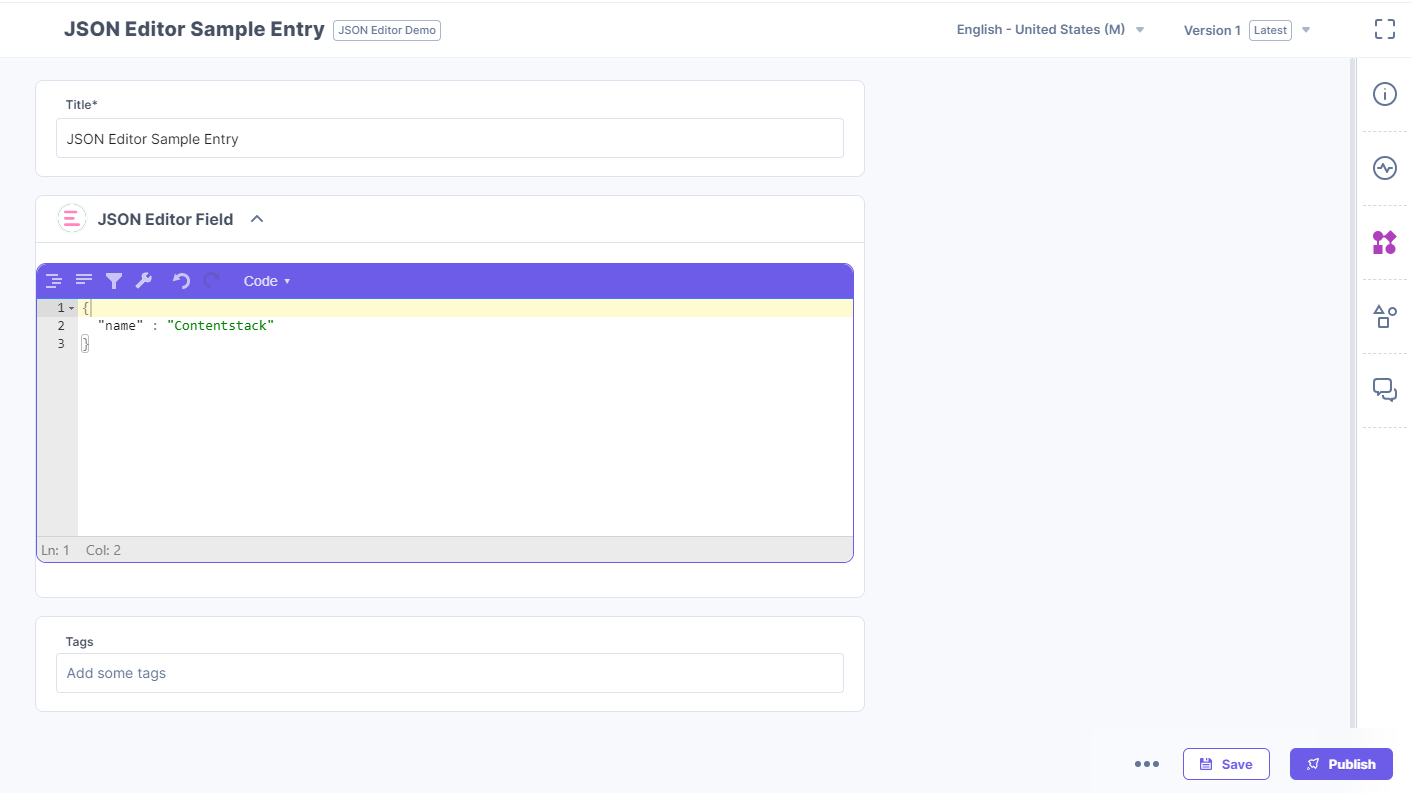The image size is (1412, 793).
Task: Click the repair JSON wrench icon
Action: pos(144,281)
